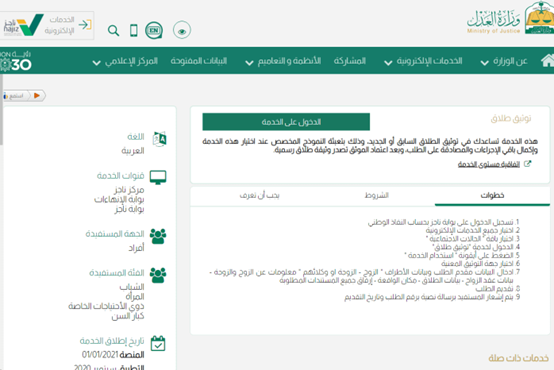
Task: Open the الخدمات الإلكترونية login box
Action: [46, 25]
